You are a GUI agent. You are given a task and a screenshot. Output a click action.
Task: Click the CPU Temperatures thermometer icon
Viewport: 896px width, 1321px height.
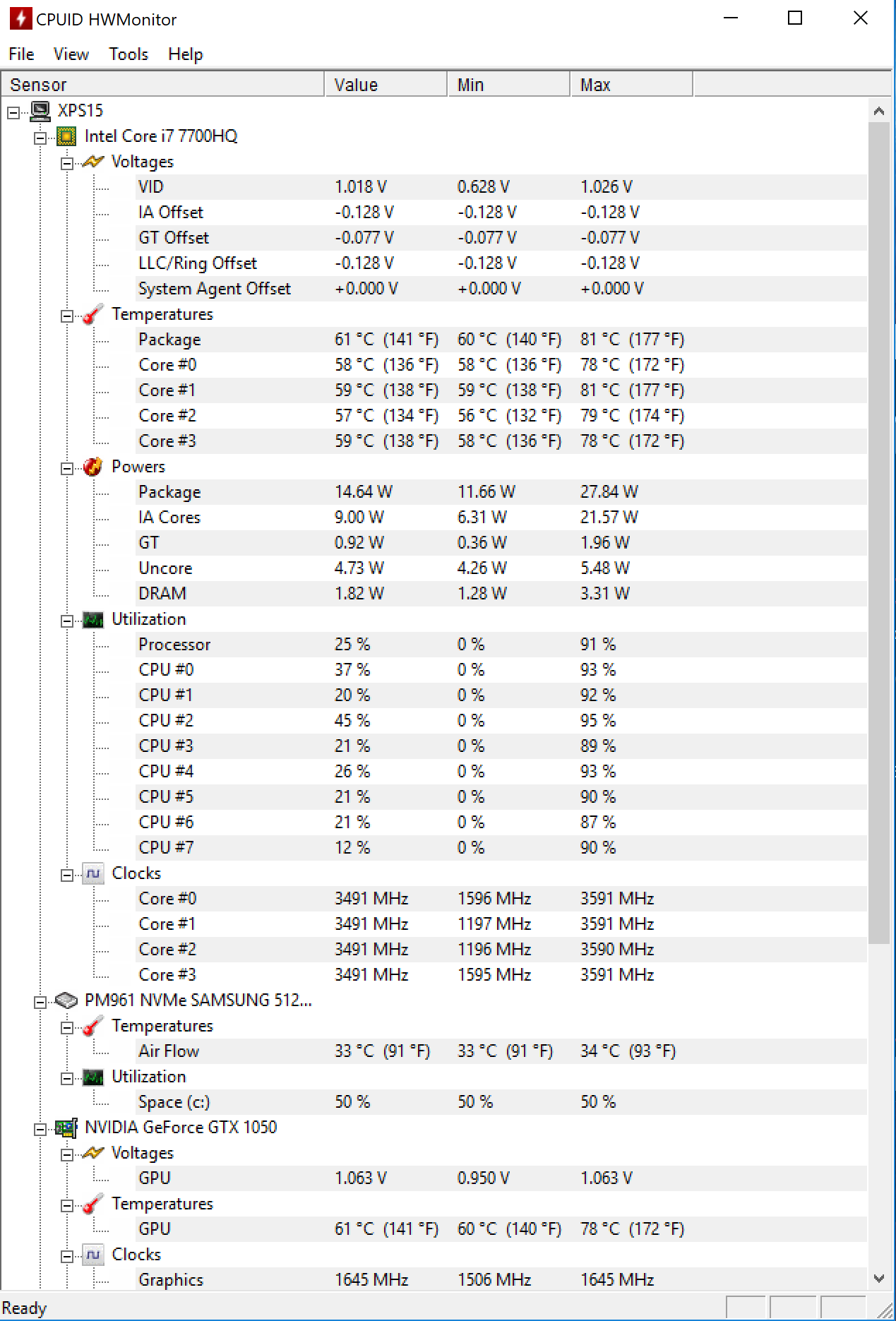click(x=93, y=314)
